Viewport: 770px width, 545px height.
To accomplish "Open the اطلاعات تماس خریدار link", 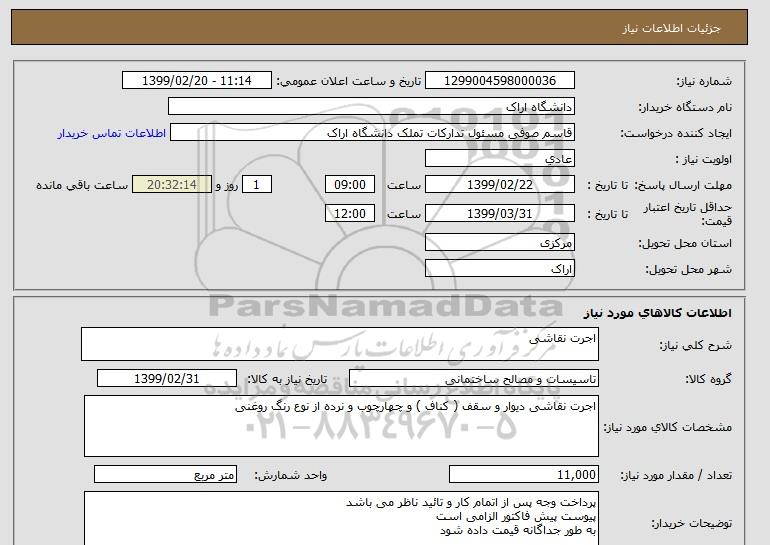I will [111, 133].
